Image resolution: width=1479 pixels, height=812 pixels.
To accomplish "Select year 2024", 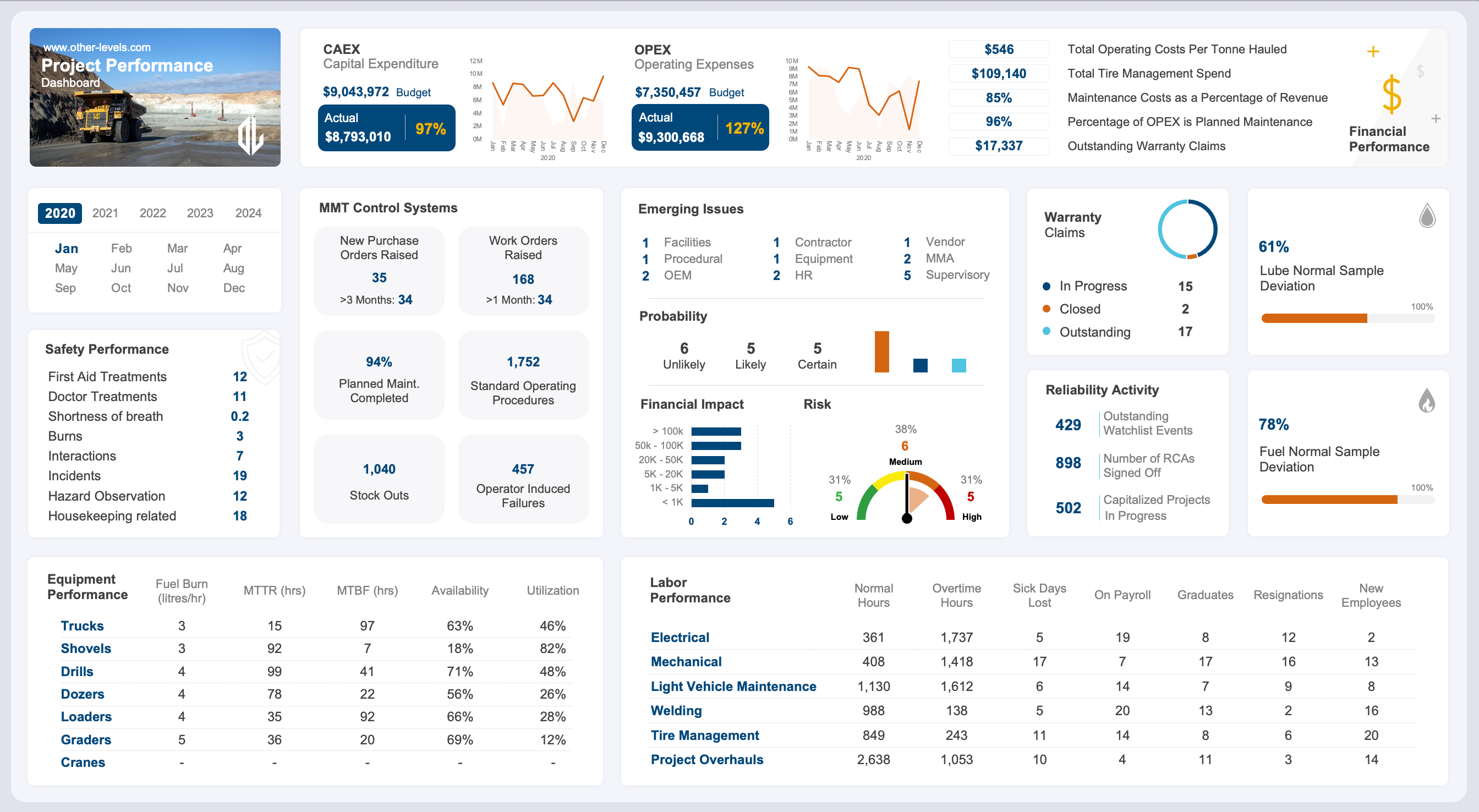I will pyautogui.click(x=248, y=213).
